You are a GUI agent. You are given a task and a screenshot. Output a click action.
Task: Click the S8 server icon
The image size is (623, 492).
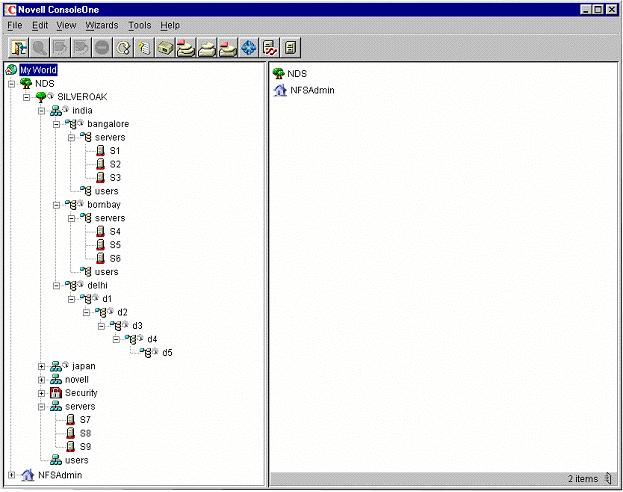(71, 433)
